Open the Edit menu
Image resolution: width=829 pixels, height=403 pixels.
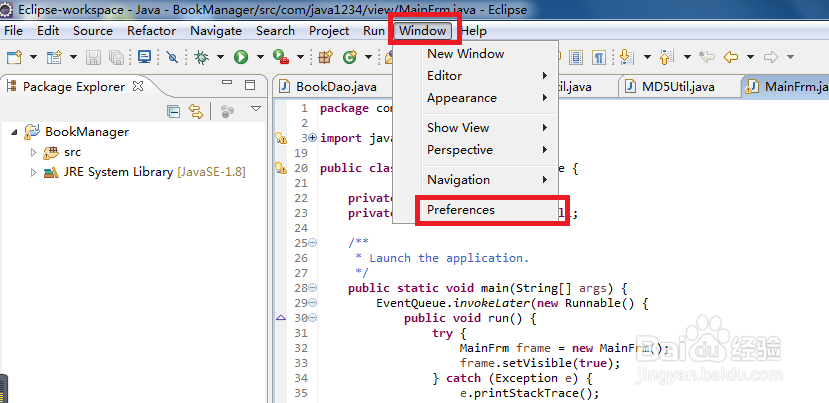(x=48, y=31)
